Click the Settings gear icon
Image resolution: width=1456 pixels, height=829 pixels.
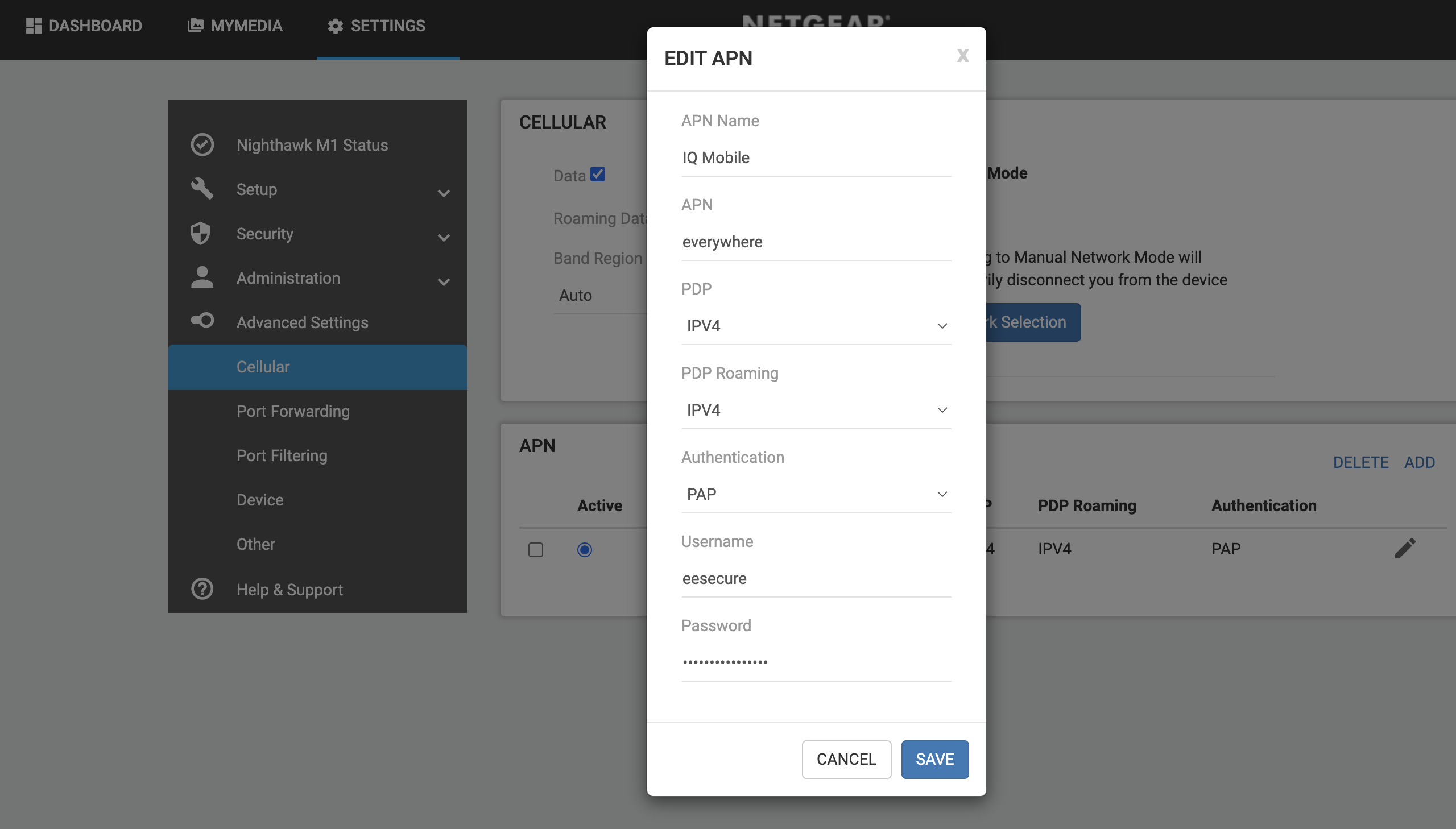coord(335,26)
